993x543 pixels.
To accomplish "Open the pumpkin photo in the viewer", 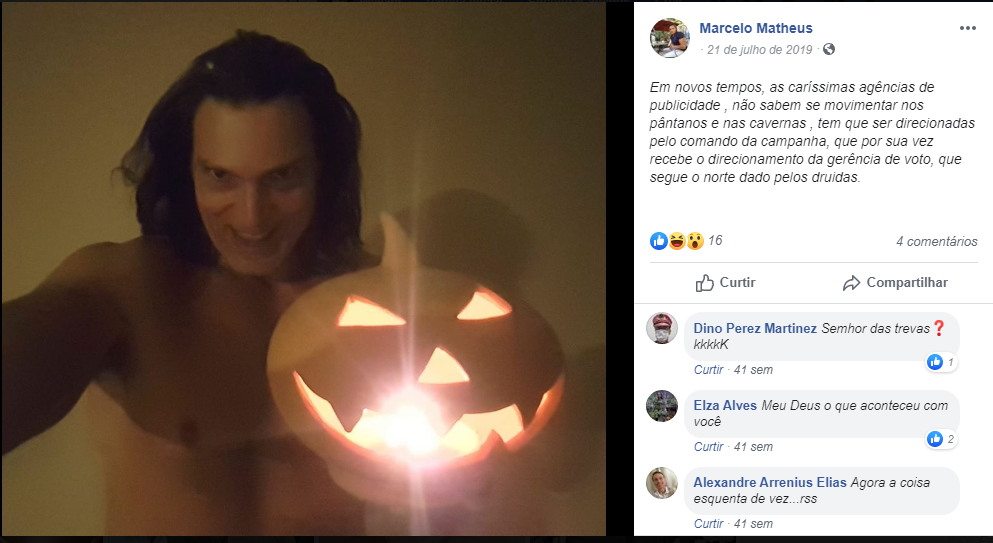I will click(x=304, y=269).
